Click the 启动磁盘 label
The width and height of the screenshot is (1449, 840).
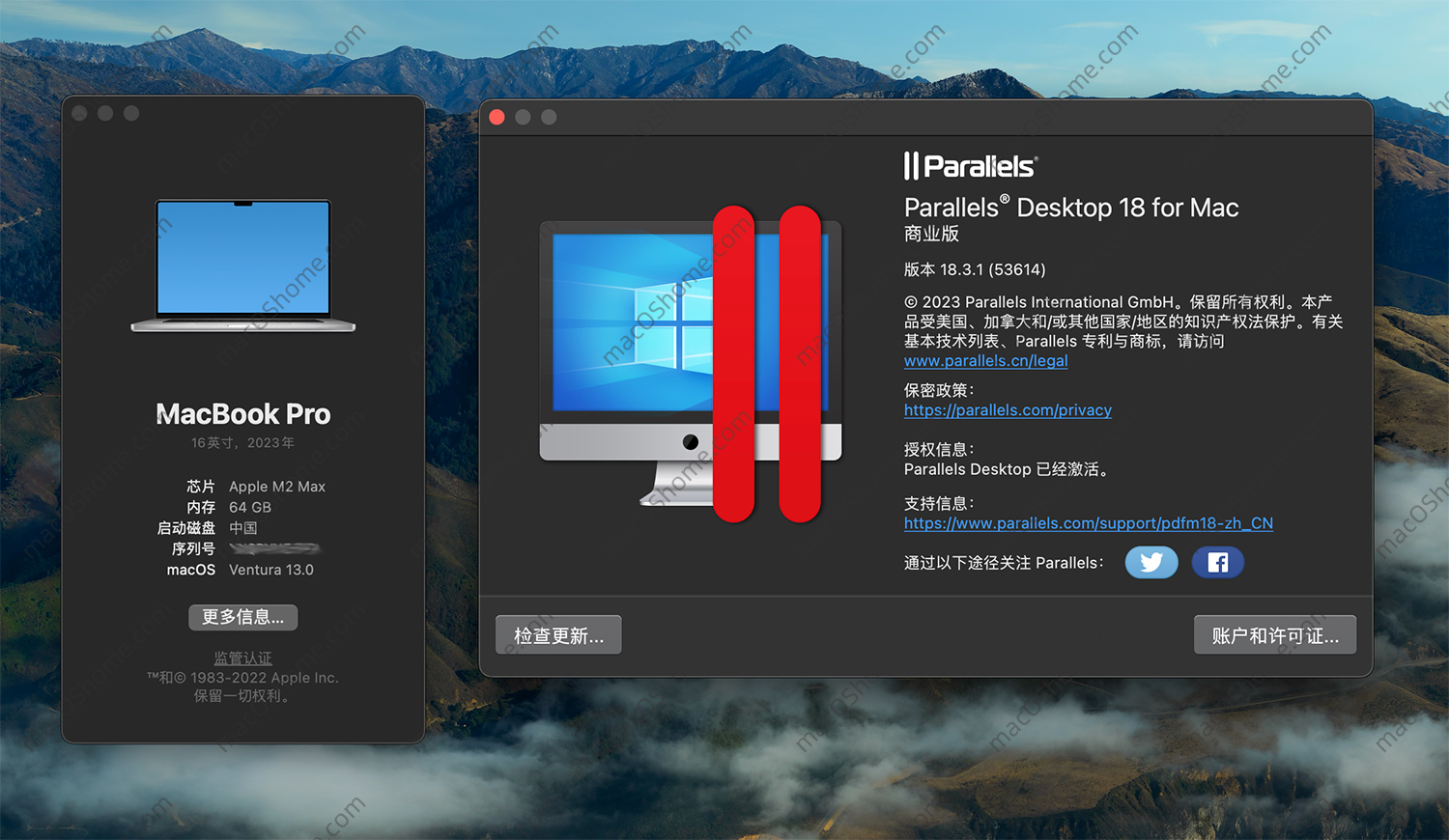click(x=186, y=528)
